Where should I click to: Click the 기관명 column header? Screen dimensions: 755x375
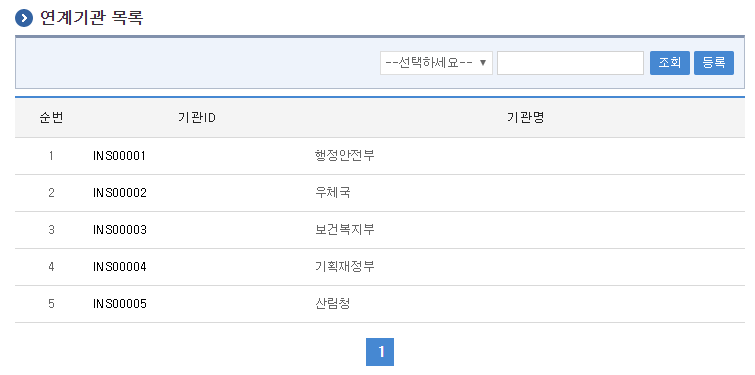(x=525, y=118)
